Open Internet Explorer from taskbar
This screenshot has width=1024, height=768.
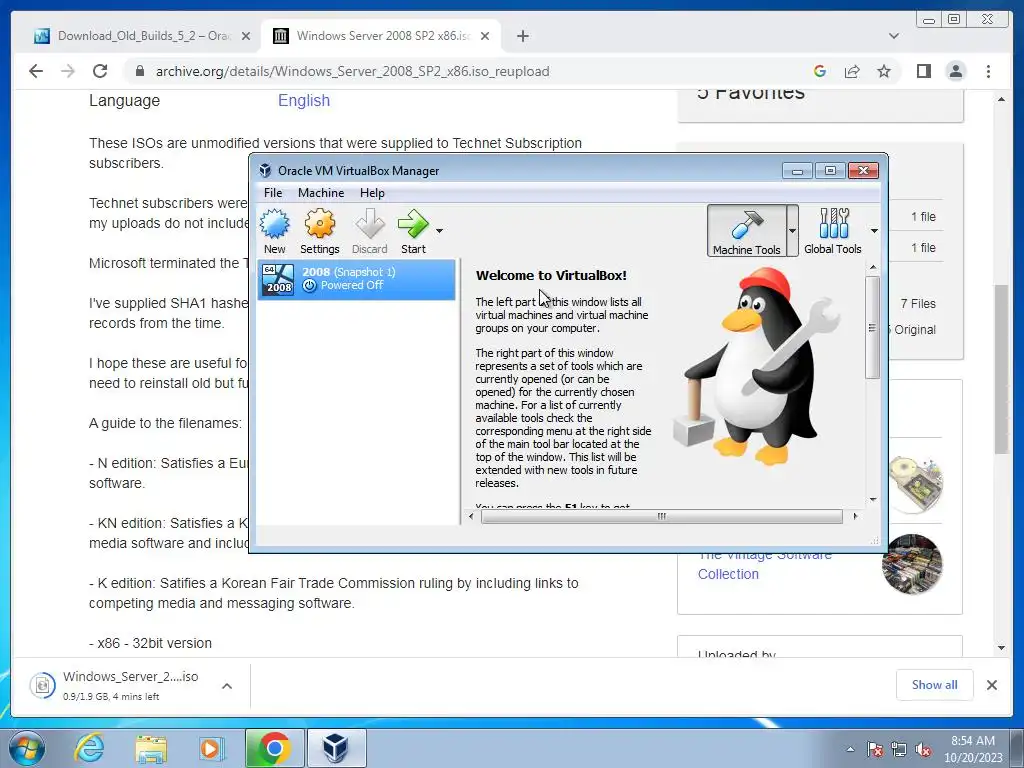click(x=89, y=748)
